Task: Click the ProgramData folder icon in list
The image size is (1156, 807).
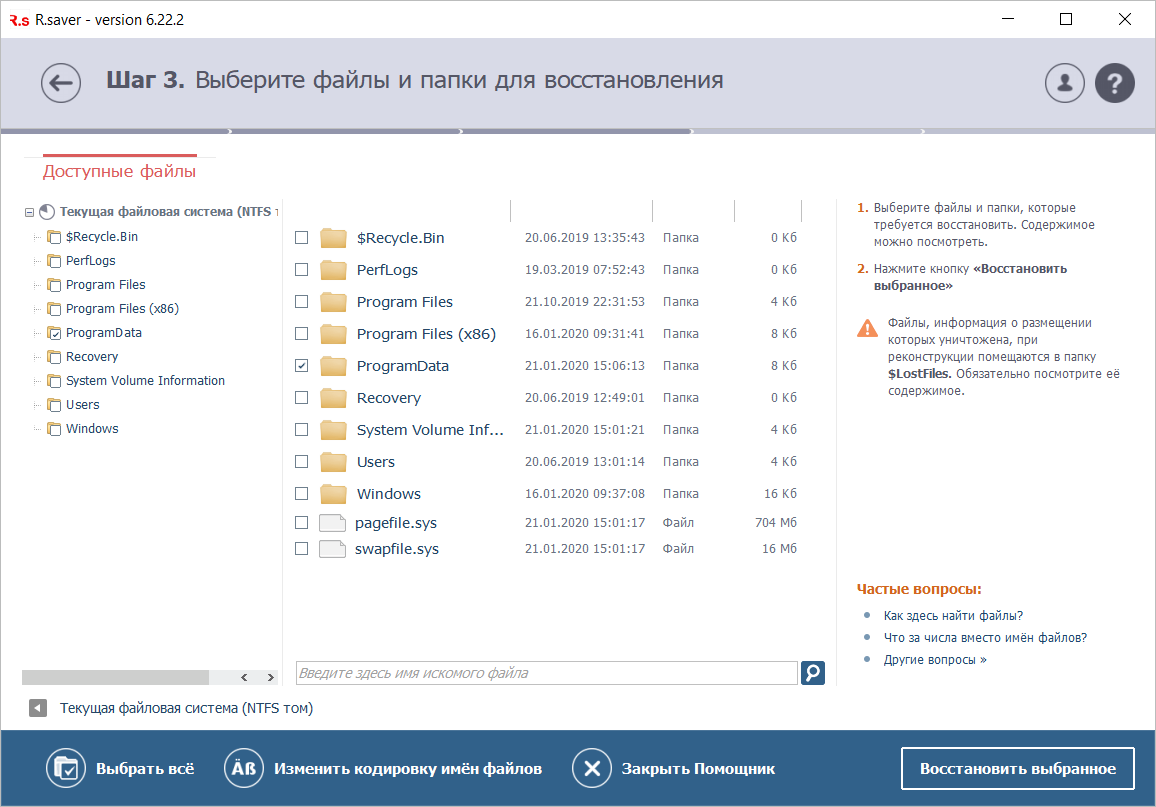Action: (x=333, y=366)
